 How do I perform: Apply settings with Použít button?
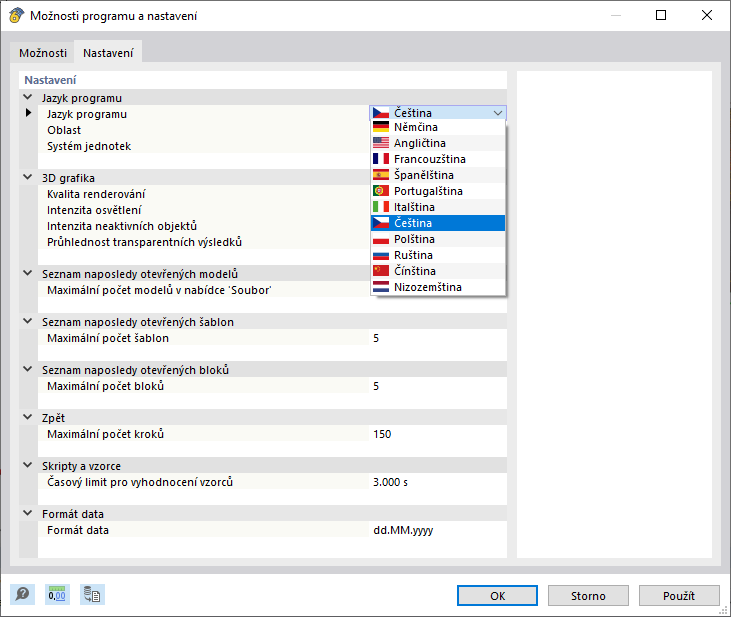tap(679, 596)
